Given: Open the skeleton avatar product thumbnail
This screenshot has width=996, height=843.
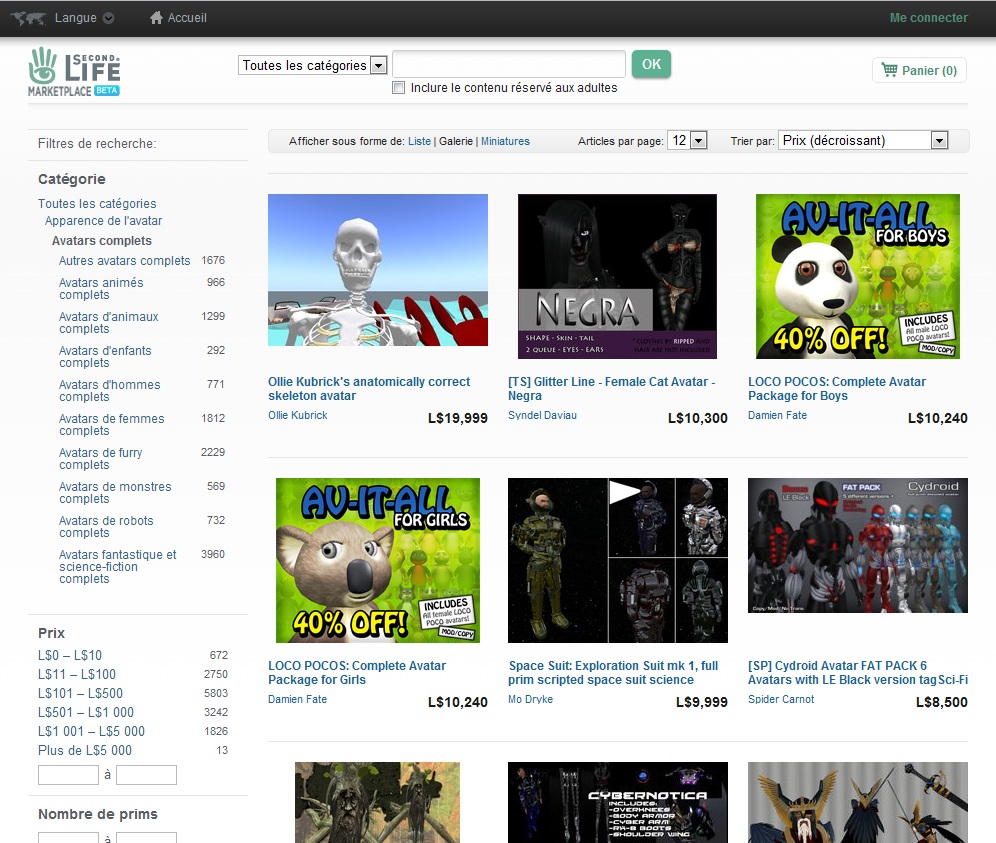Looking at the screenshot, I should click(378, 270).
